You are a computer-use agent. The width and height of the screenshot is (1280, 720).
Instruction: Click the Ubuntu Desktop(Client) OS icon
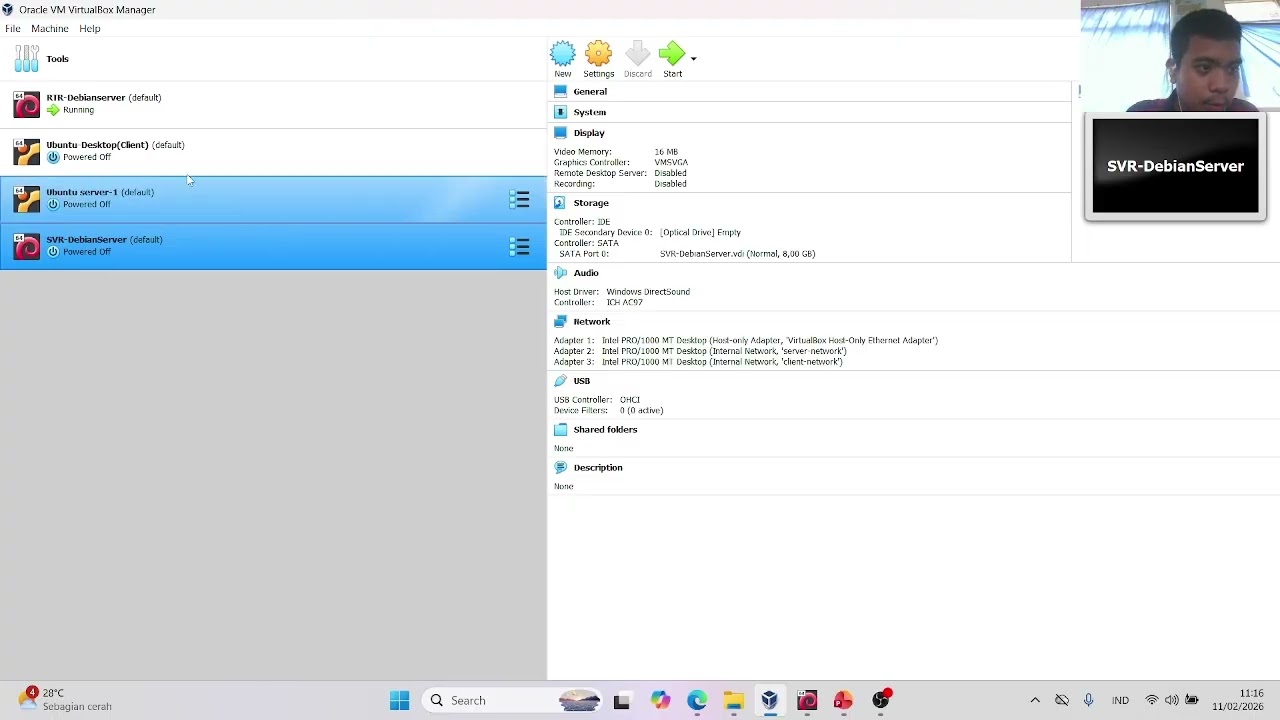click(x=27, y=151)
